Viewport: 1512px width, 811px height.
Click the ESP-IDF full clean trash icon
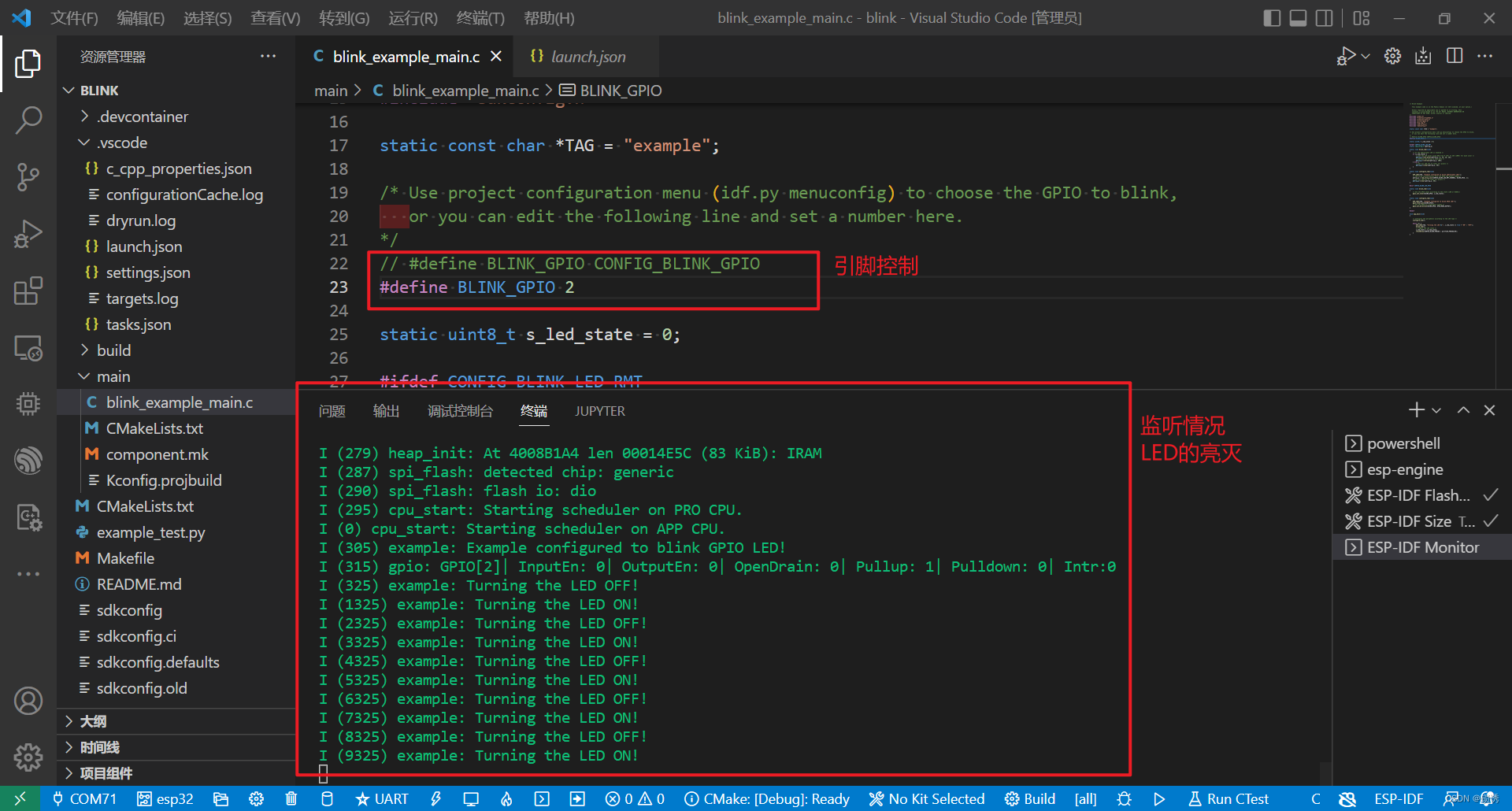click(291, 798)
